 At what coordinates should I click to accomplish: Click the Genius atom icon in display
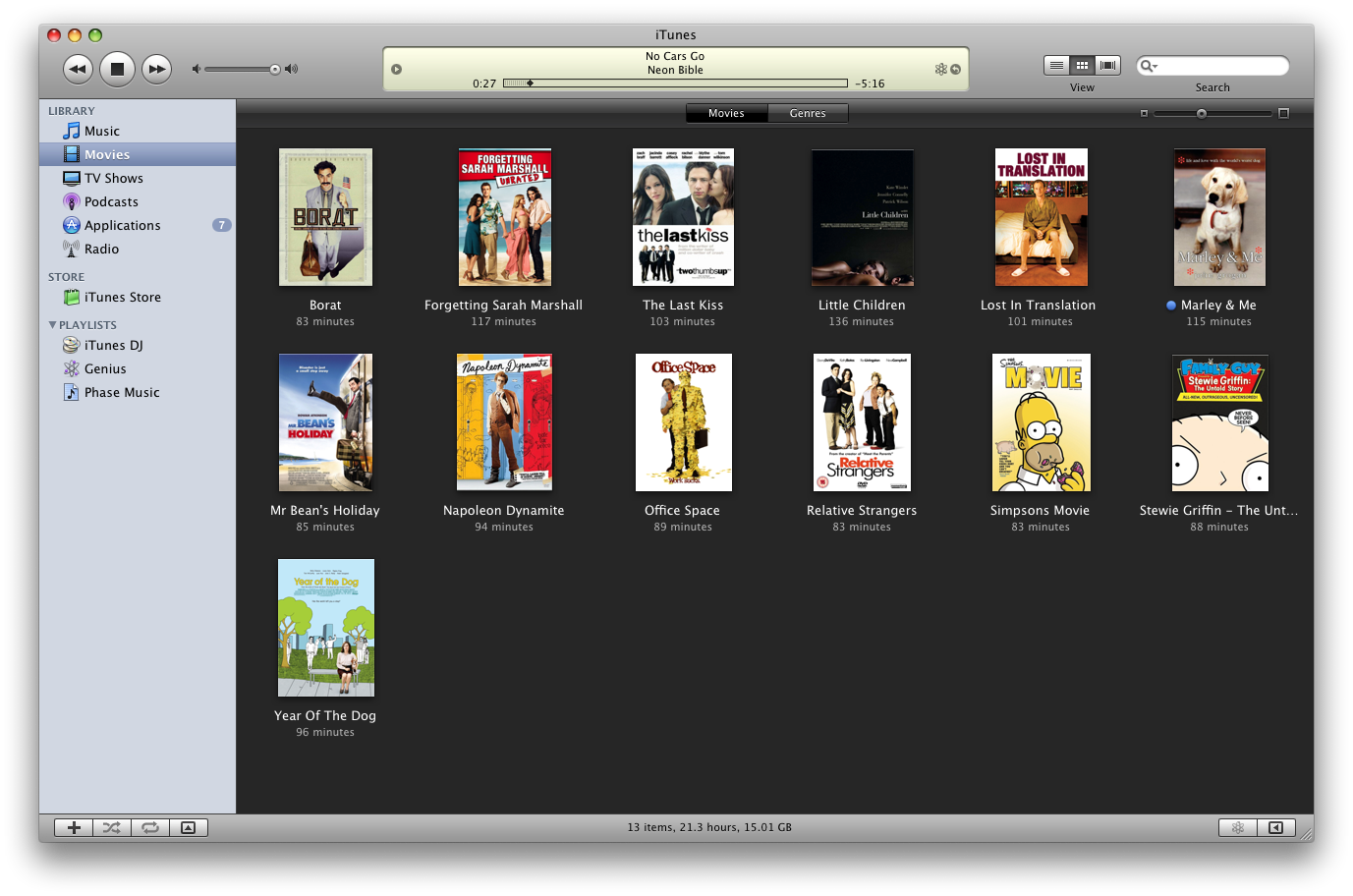[940, 69]
